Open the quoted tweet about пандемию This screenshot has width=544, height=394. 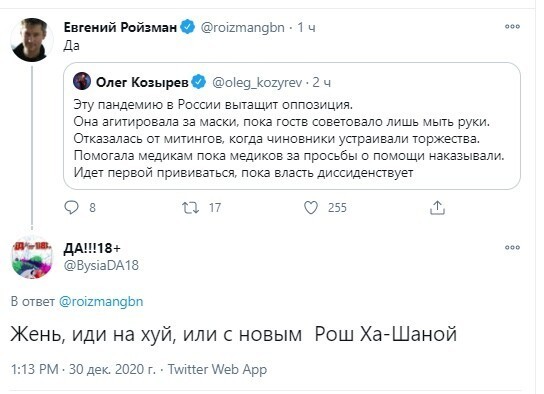[x=292, y=126]
